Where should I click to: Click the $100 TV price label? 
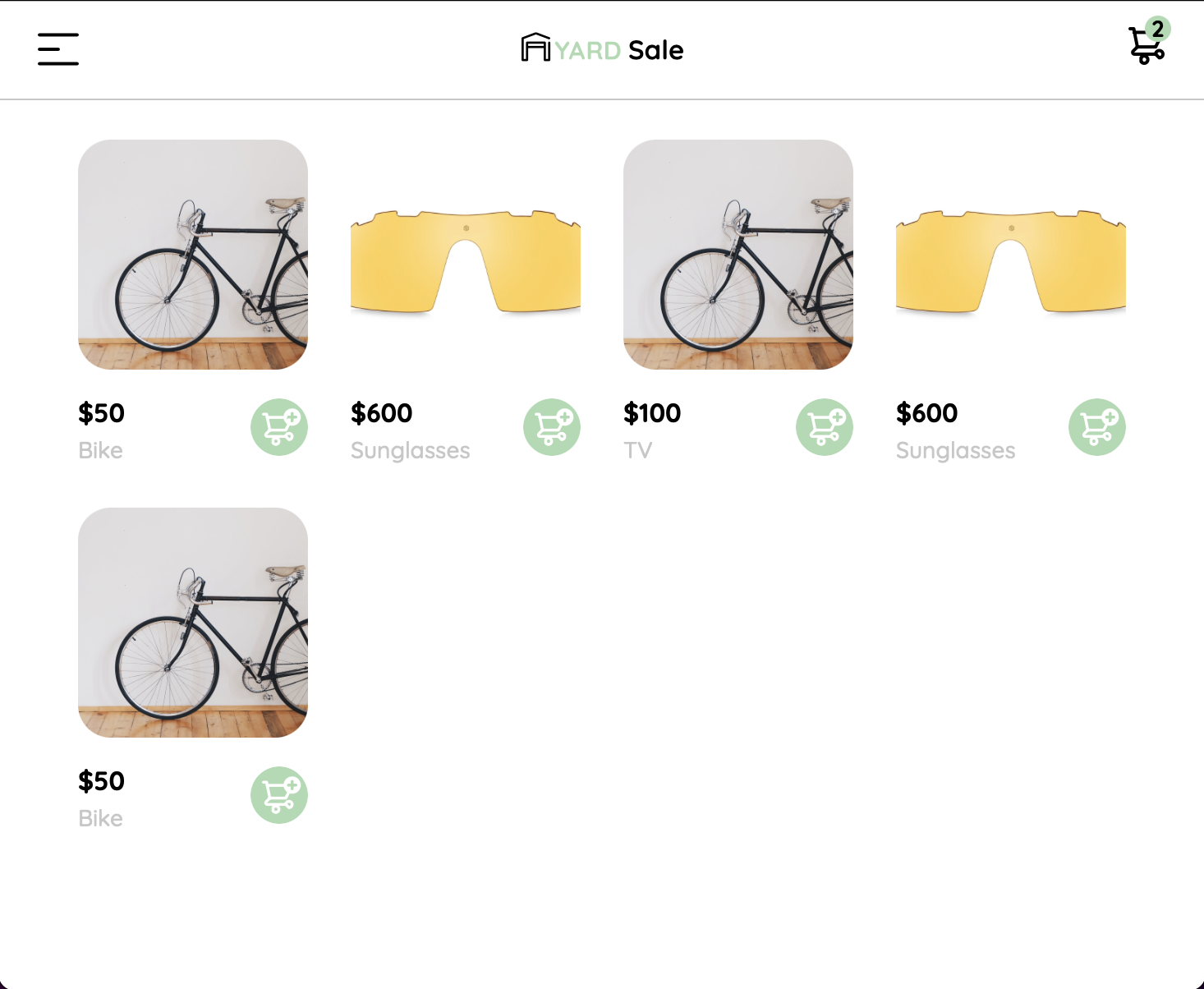(652, 414)
